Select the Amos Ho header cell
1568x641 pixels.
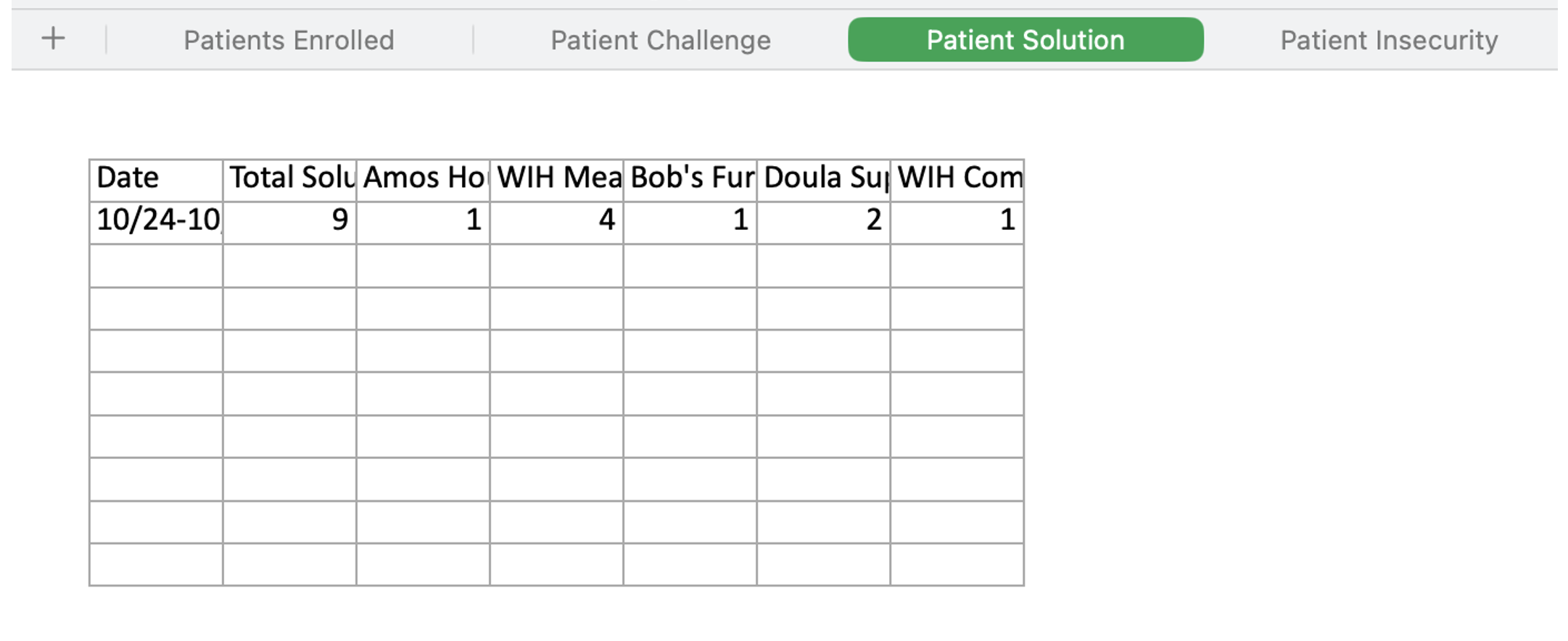click(x=423, y=181)
